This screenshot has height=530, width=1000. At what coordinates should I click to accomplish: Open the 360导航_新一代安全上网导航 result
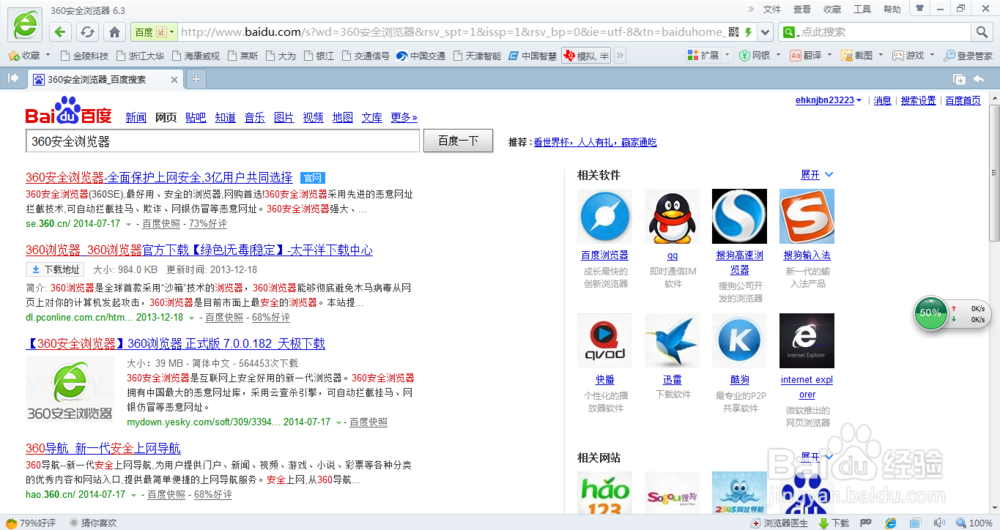(103, 448)
